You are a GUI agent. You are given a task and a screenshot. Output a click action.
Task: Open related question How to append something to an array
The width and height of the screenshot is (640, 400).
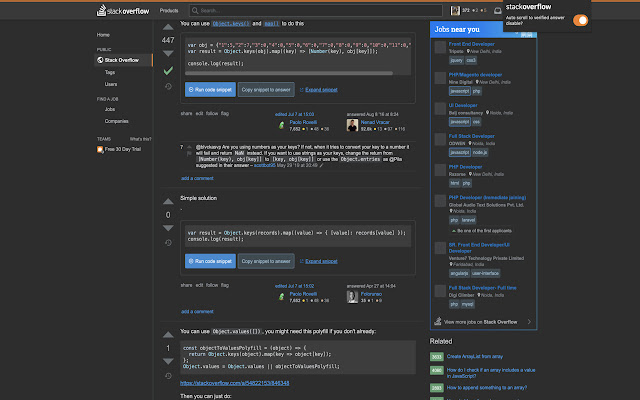tap(487, 388)
